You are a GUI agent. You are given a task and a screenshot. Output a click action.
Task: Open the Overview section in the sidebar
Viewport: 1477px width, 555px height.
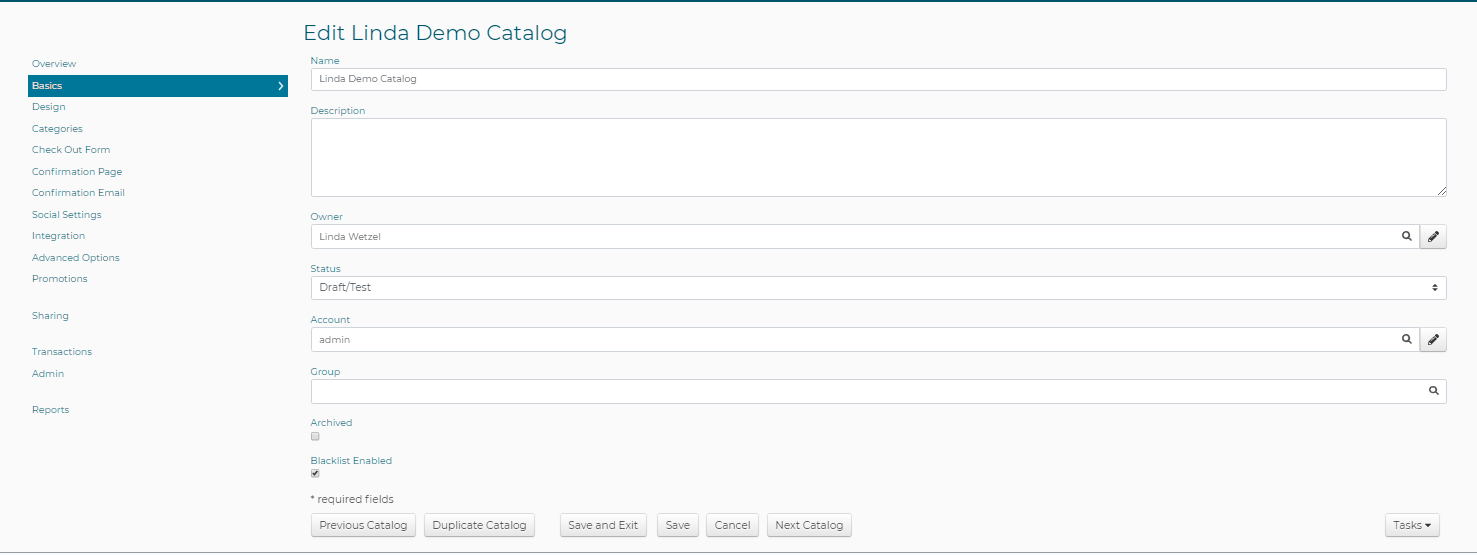54,64
